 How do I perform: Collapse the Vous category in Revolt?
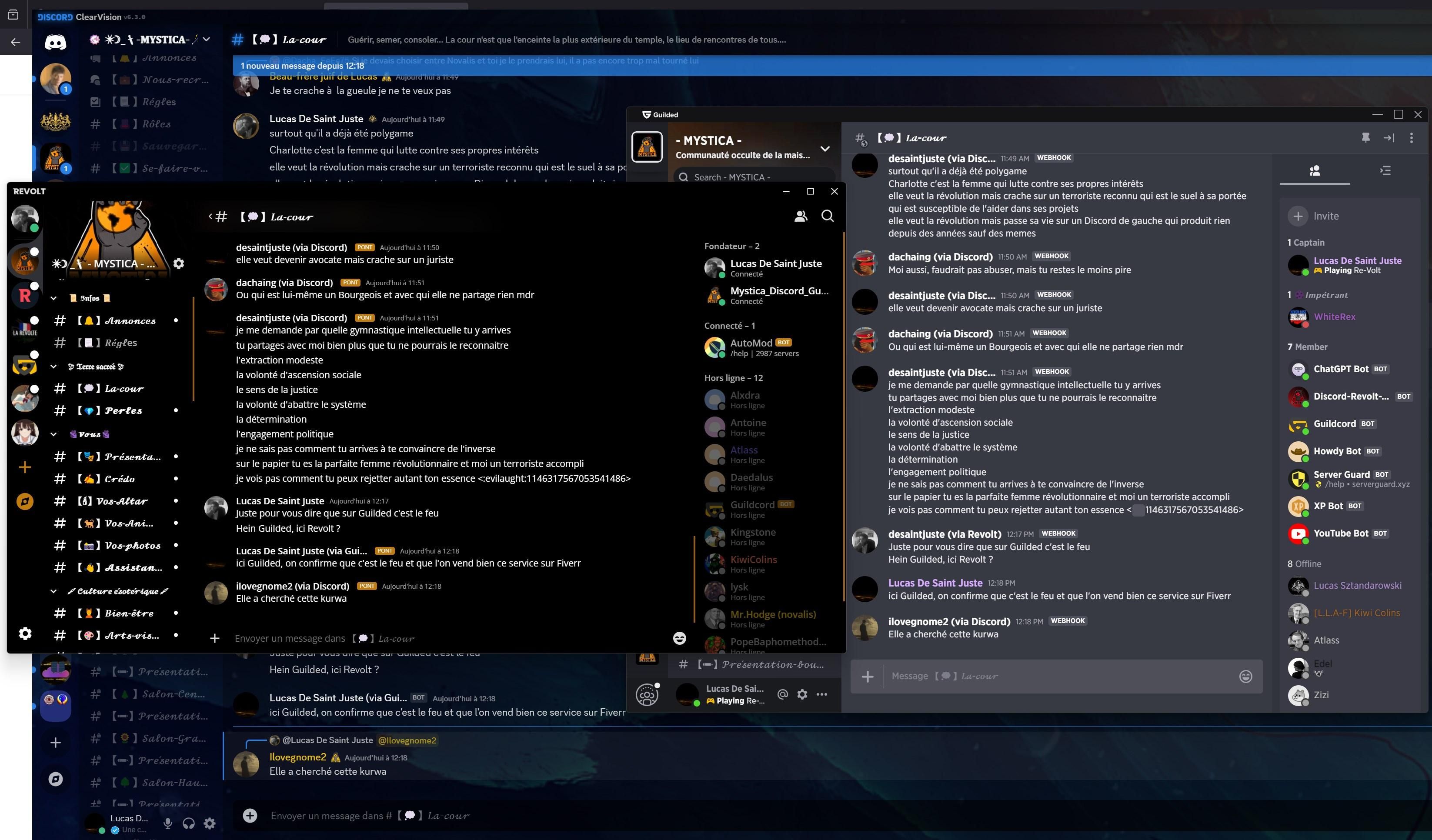53,434
